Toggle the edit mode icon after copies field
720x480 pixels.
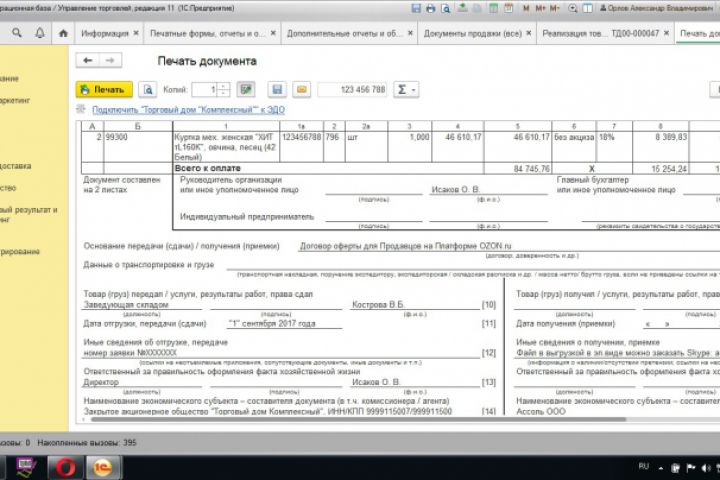click(246, 90)
